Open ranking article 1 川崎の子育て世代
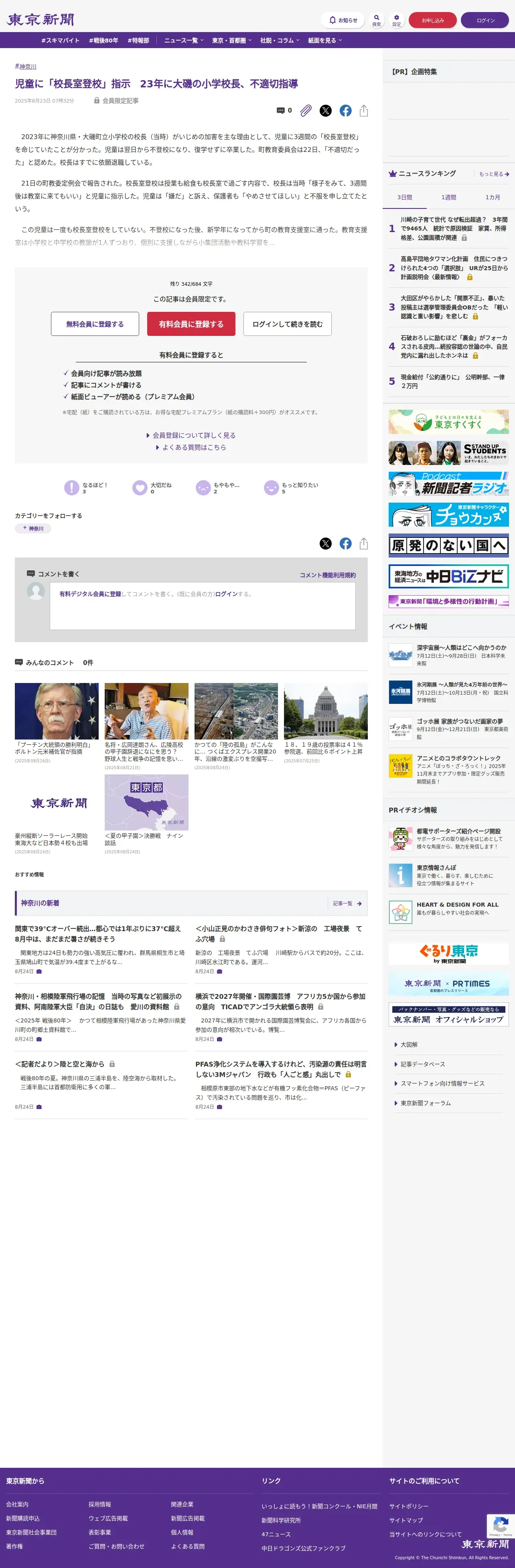 pyautogui.click(x=448, y=228)
